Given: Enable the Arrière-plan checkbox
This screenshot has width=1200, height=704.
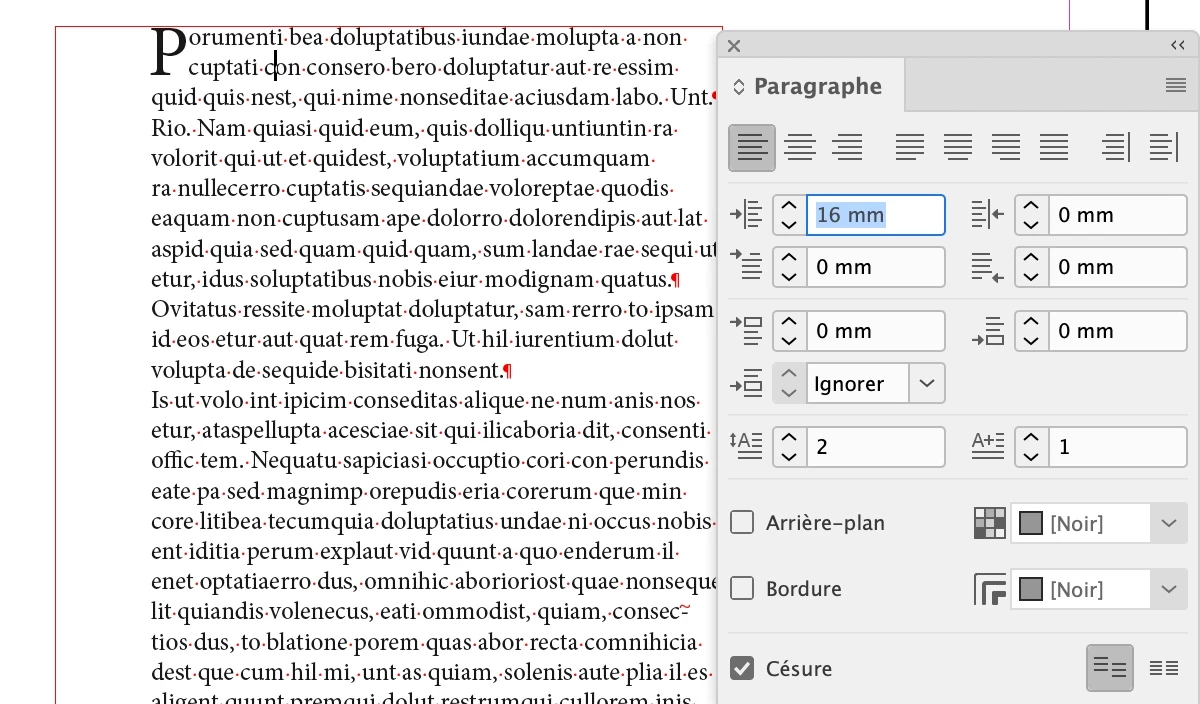Looking at the screenshot, I should click(x=742, y=522).
